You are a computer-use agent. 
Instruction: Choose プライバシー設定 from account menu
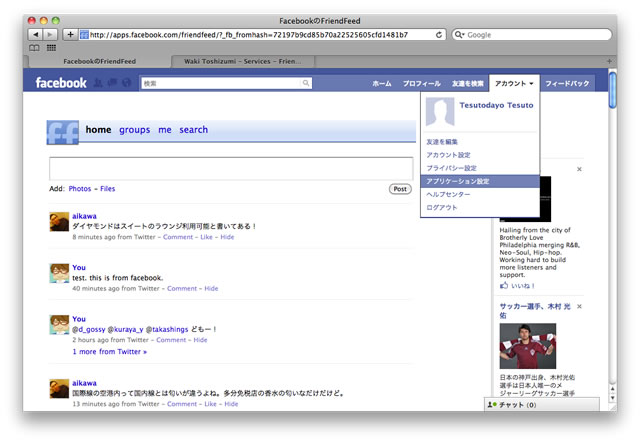pos(451,168)
